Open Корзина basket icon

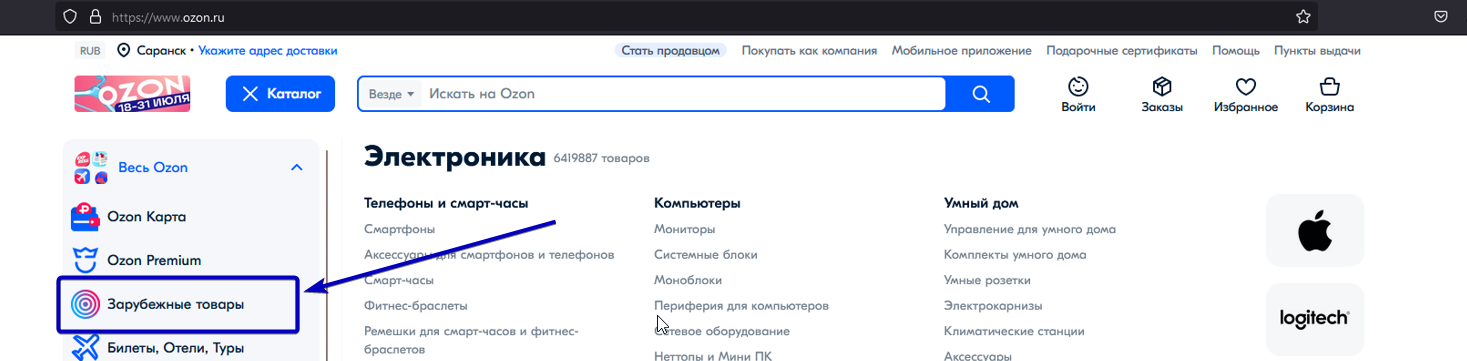point(1329,95)
